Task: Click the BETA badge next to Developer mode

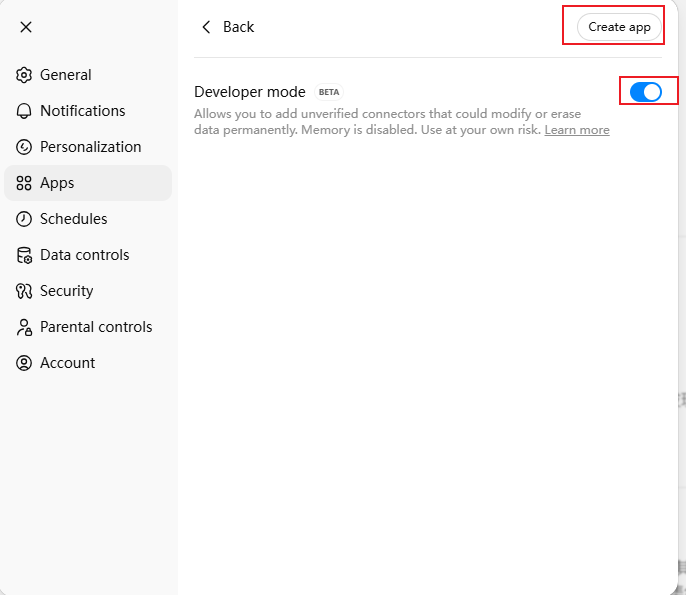Action: (x=329, y=92)
